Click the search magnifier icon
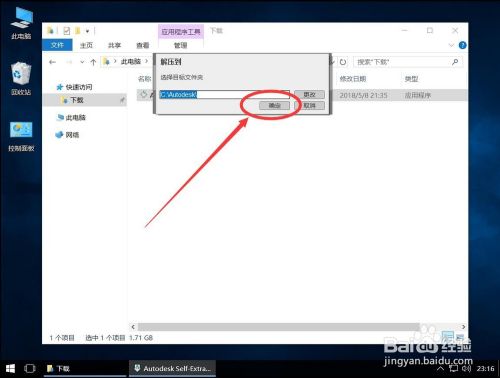 pyautogui.click(x=455, y=62)
